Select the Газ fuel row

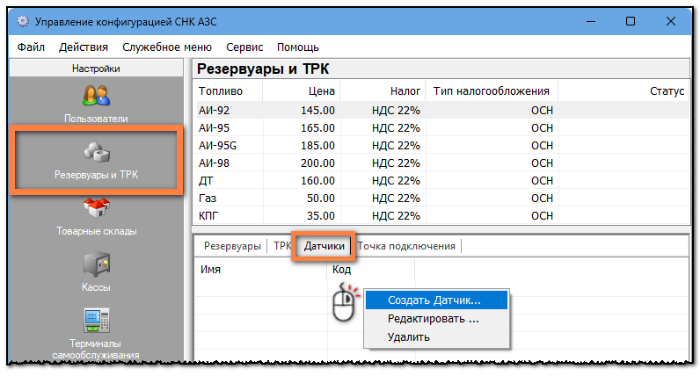(x=442, y=198)
